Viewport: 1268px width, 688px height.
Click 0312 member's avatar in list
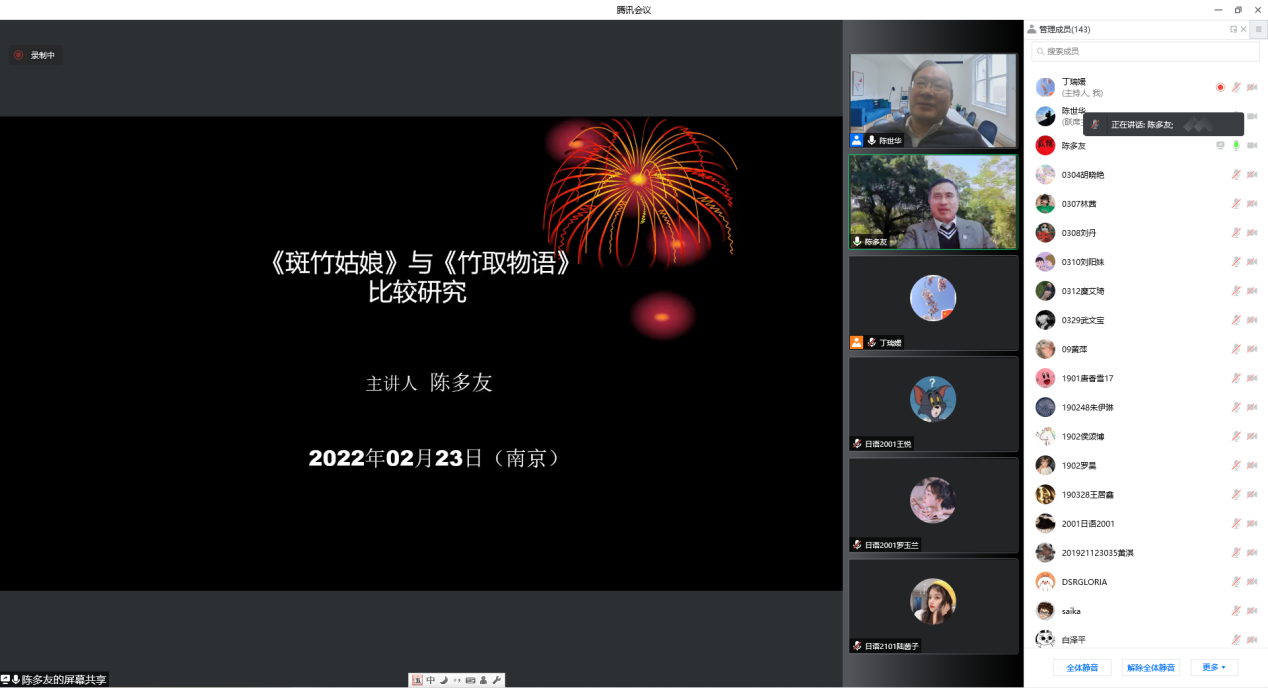point(1045,291)
